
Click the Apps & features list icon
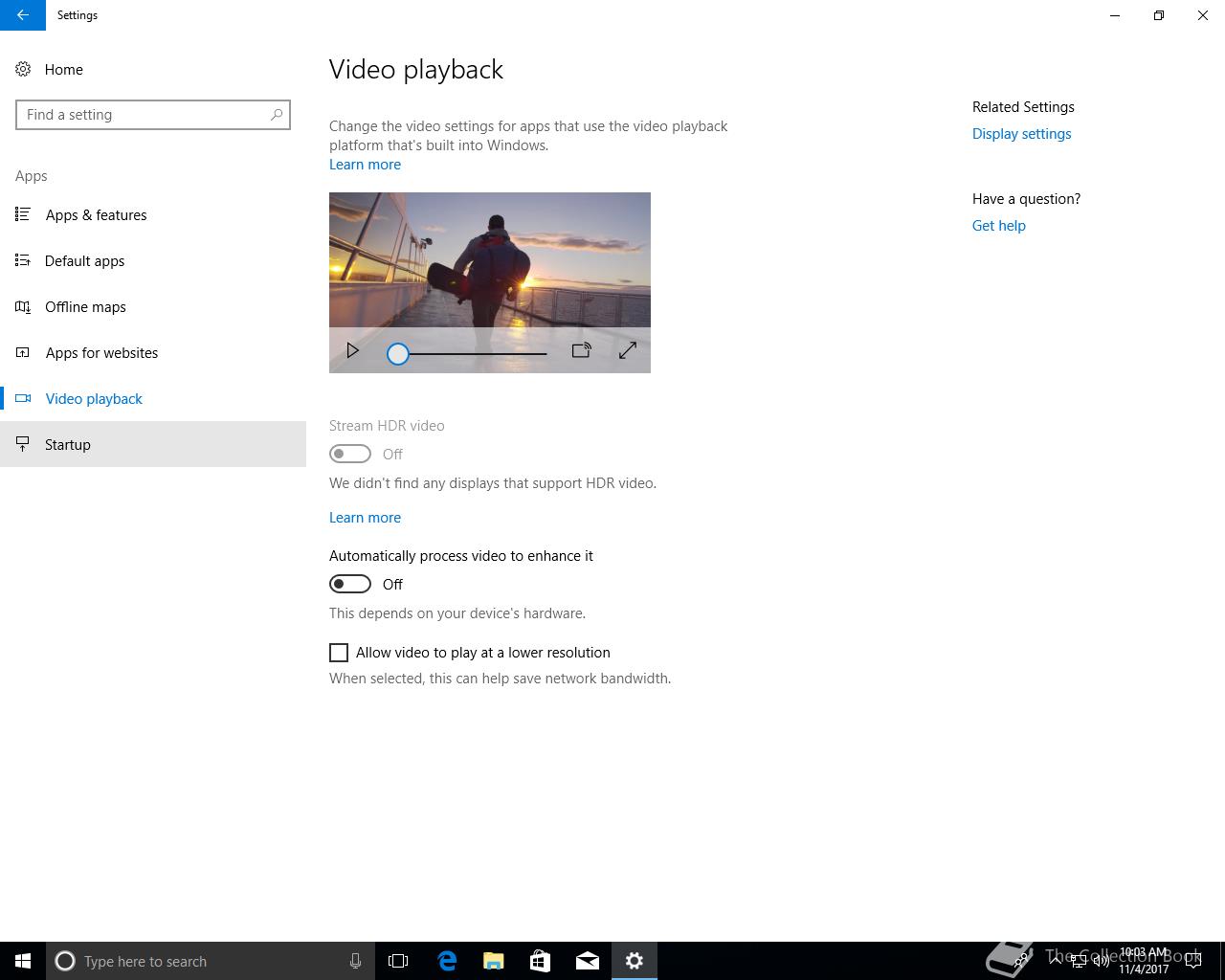[x=23, y=215]
